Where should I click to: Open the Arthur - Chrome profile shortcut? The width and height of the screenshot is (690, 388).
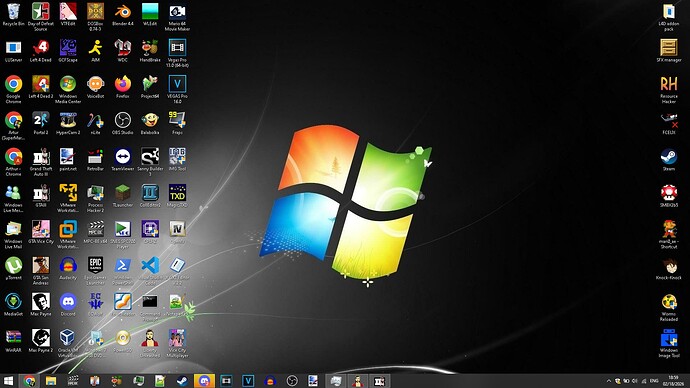pos(14,162)
